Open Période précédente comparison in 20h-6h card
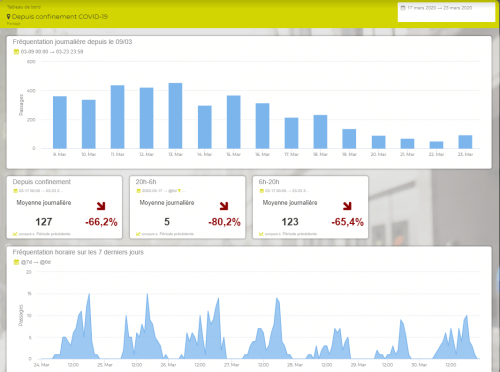Viewport: 500px width, 372px height. 176,234
